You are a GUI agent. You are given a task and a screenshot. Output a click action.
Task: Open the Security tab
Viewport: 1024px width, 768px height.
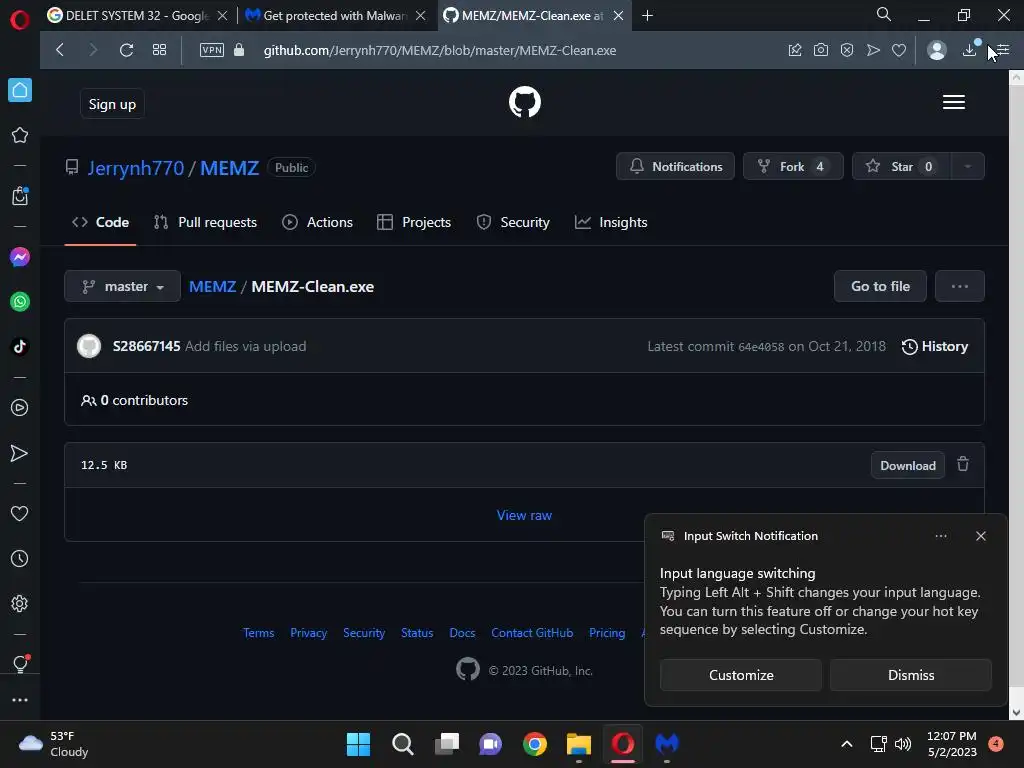513,222
